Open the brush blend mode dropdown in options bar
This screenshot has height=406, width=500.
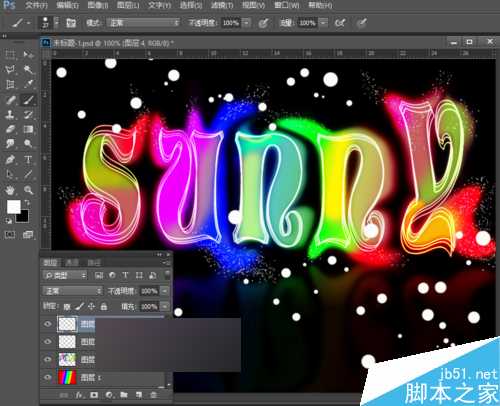[143, 23]
